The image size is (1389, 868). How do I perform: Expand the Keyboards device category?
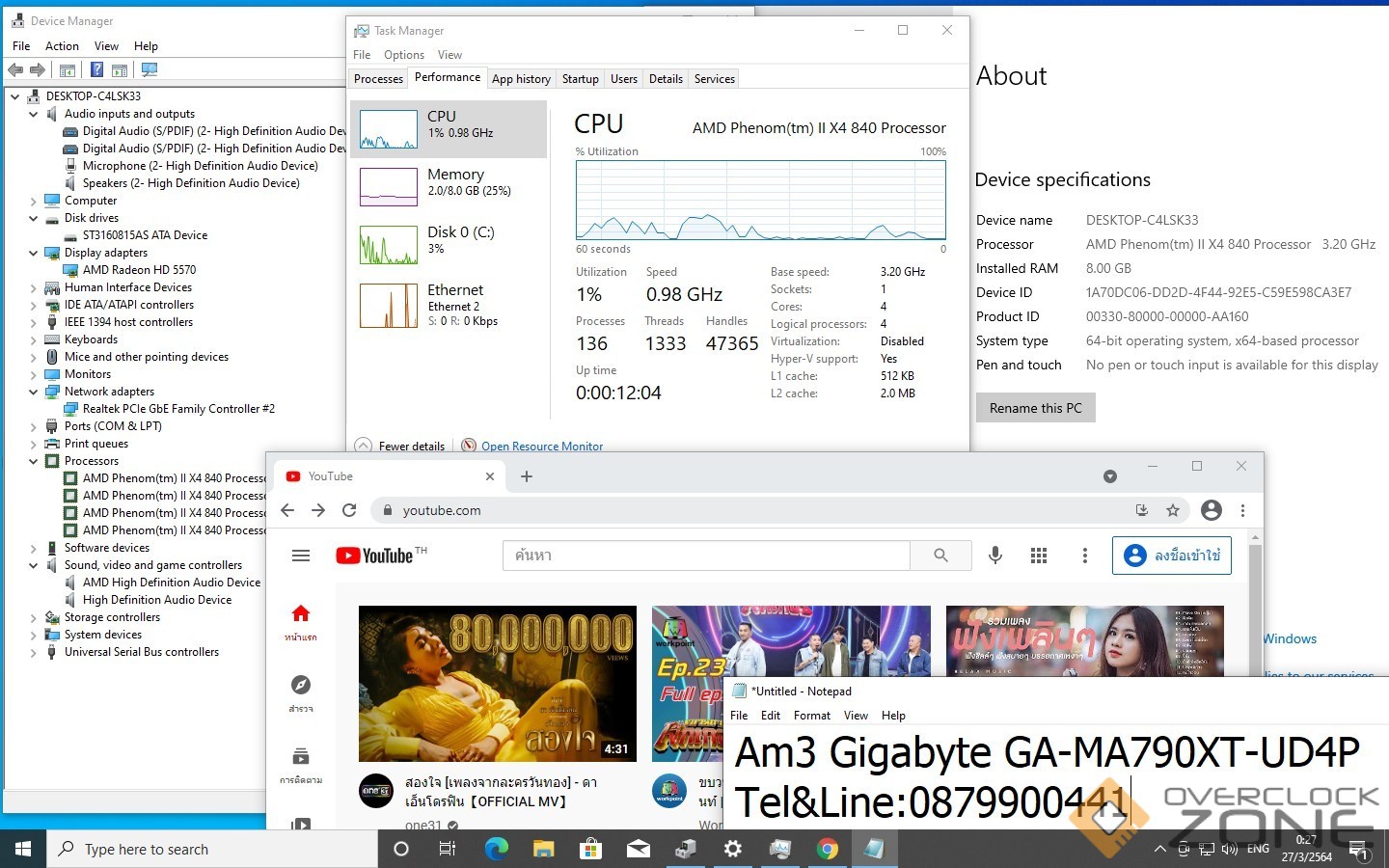pyautogui.click(x=34, y=339)
